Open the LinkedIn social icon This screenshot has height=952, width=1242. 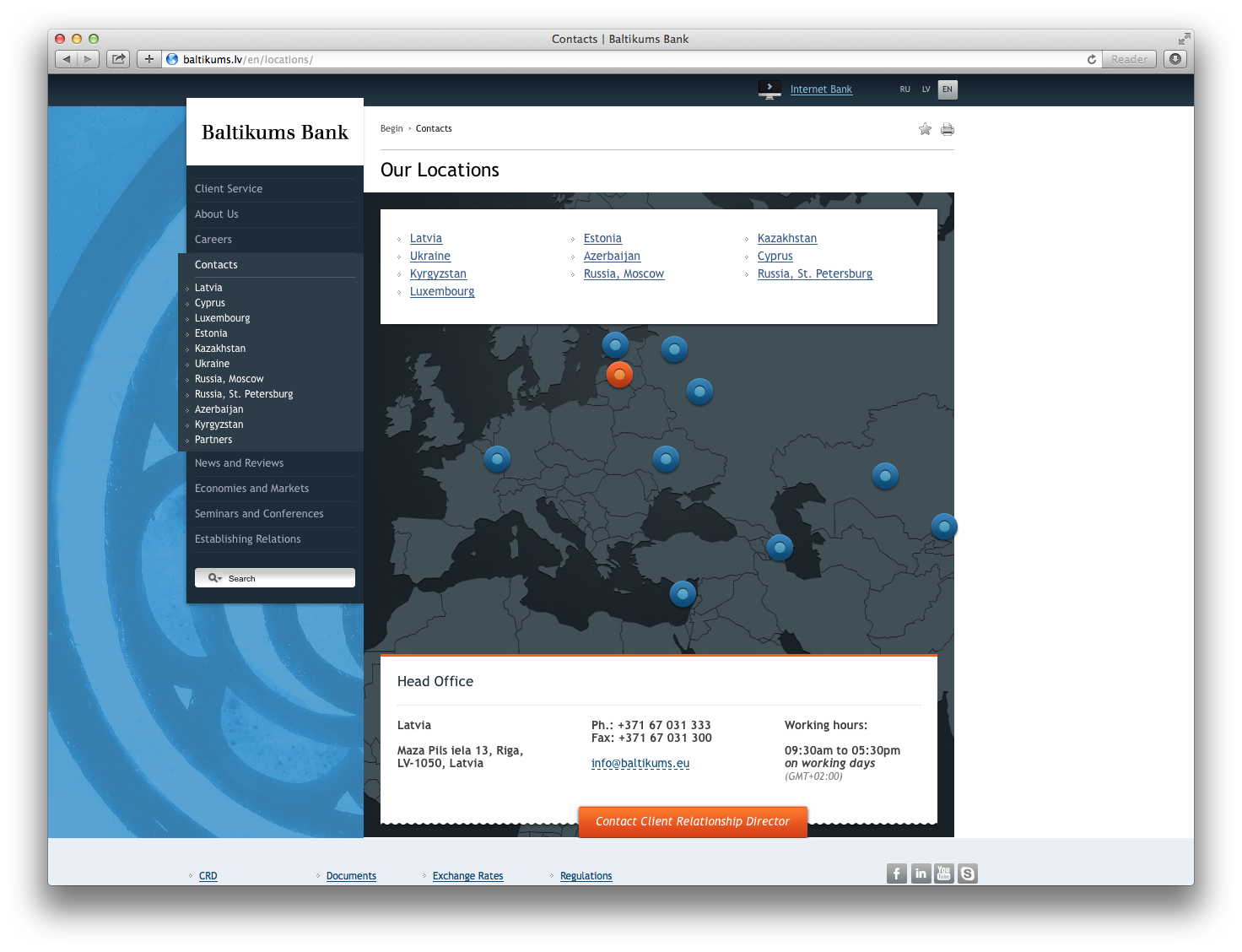coord(921,874)
